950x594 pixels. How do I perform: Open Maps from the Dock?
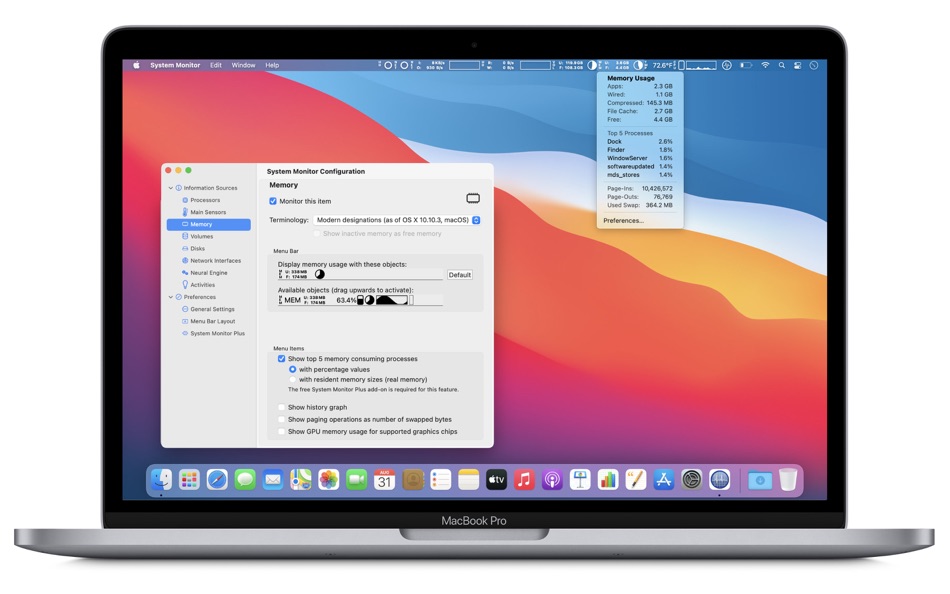tap(301, 480)
